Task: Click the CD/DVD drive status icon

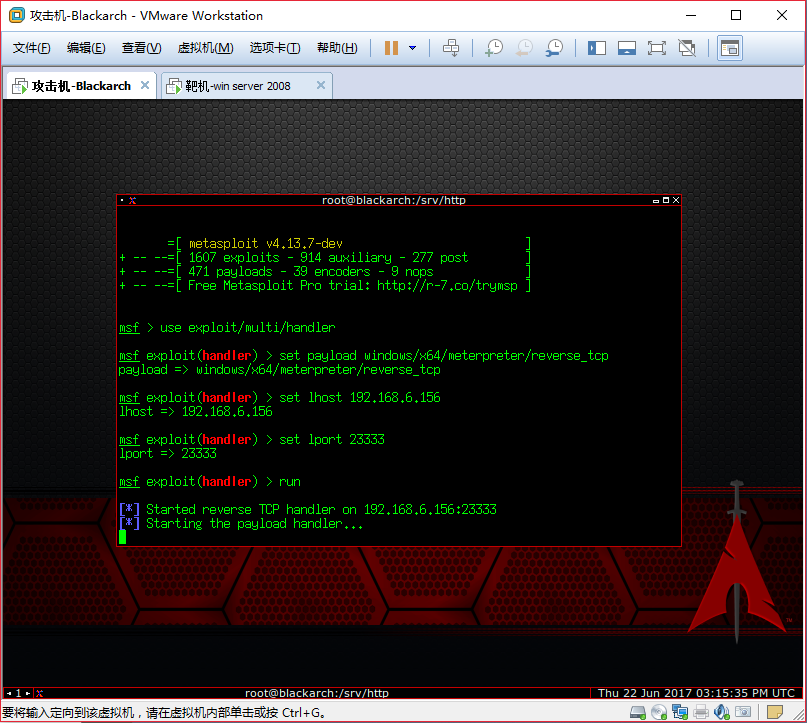Action: coord(659,712)
